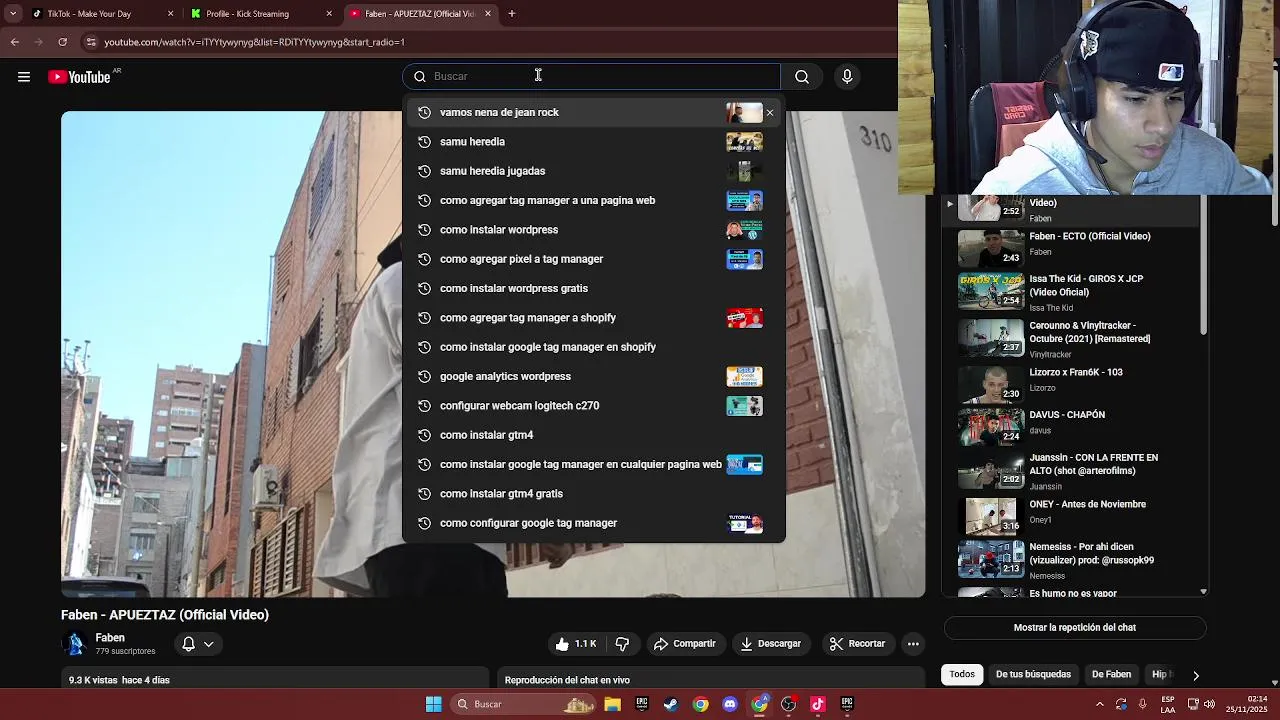Click the magnifier search button beside the search box
The image size is (1280, 720).
[x=802, y=77]
